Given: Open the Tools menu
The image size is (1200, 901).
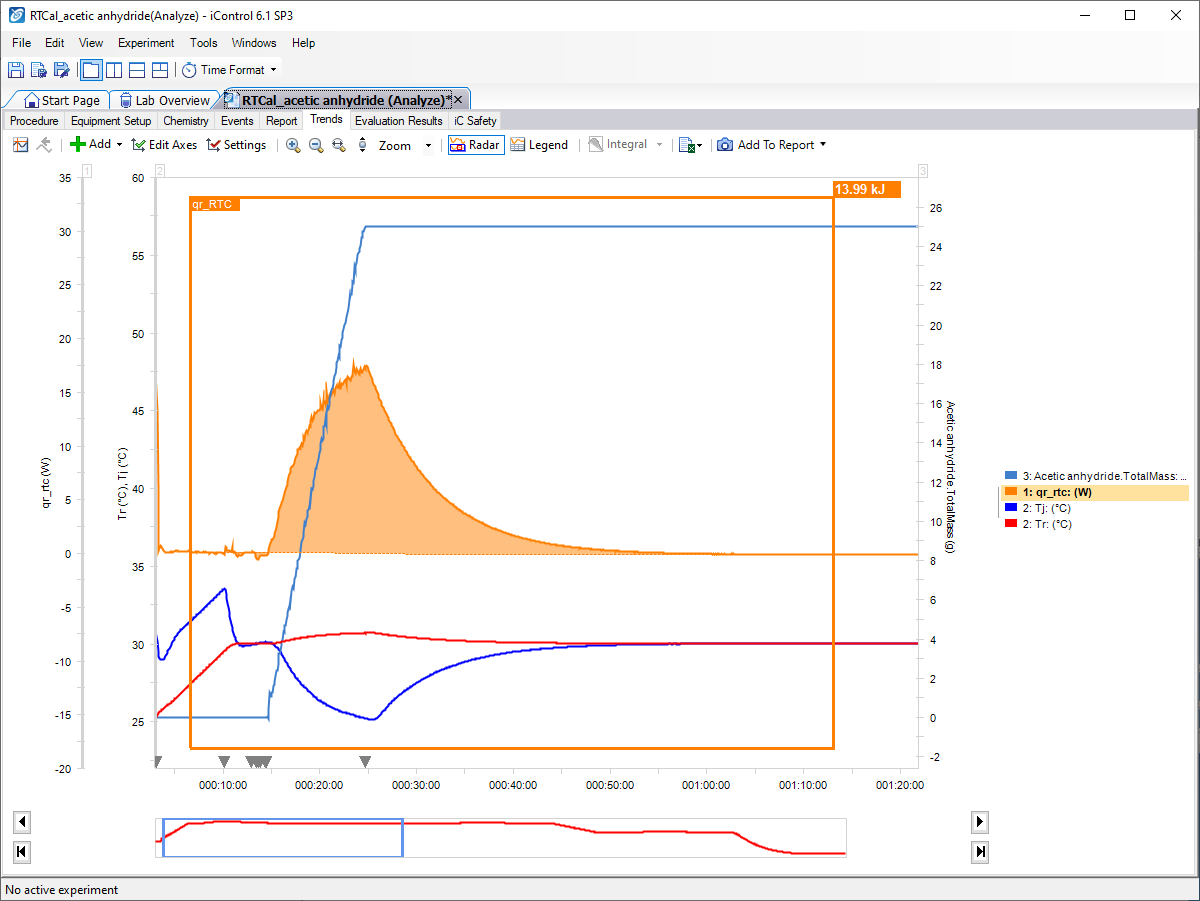Looking at the screenshot, I should click(204, 43).
